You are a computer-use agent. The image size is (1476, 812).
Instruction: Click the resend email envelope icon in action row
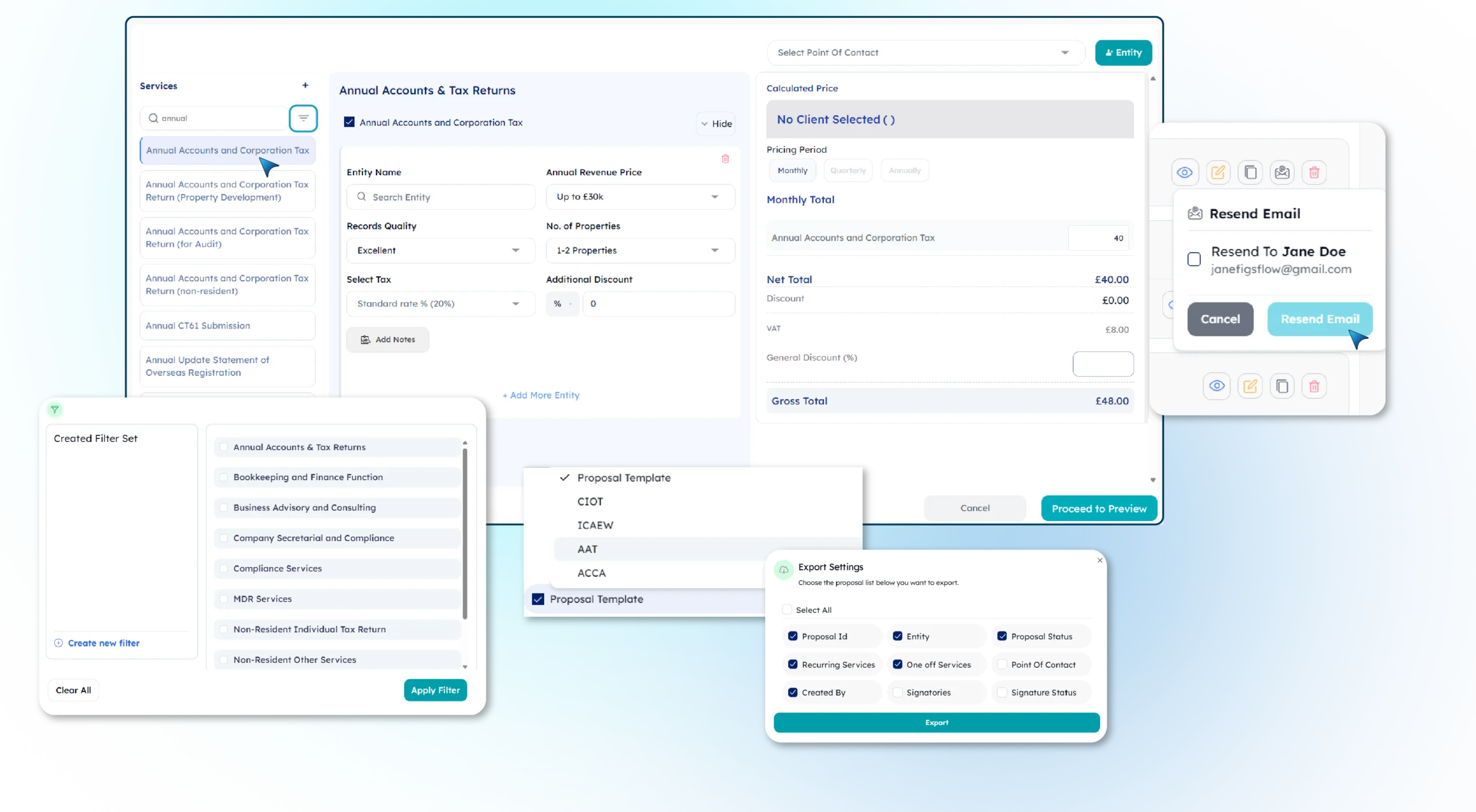click(1282, 172)
